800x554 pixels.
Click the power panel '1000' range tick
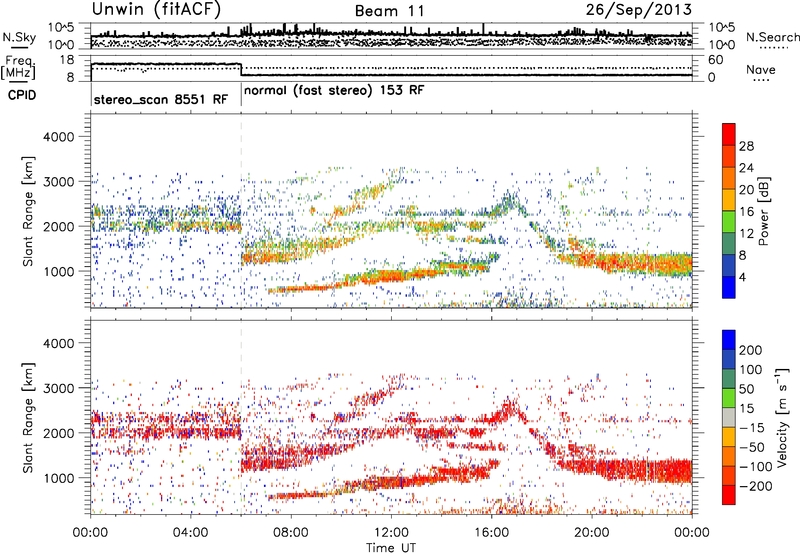[58, 271]
